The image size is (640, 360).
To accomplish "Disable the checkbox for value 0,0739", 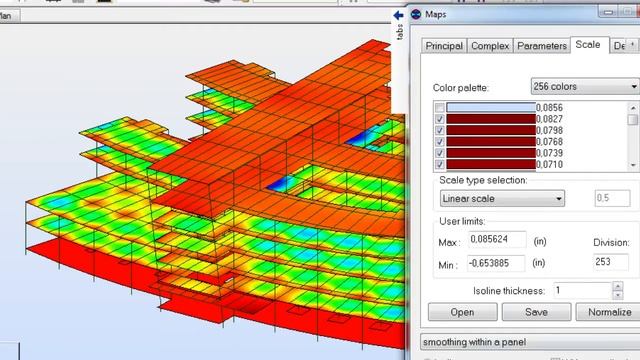I will coord(440,153).
